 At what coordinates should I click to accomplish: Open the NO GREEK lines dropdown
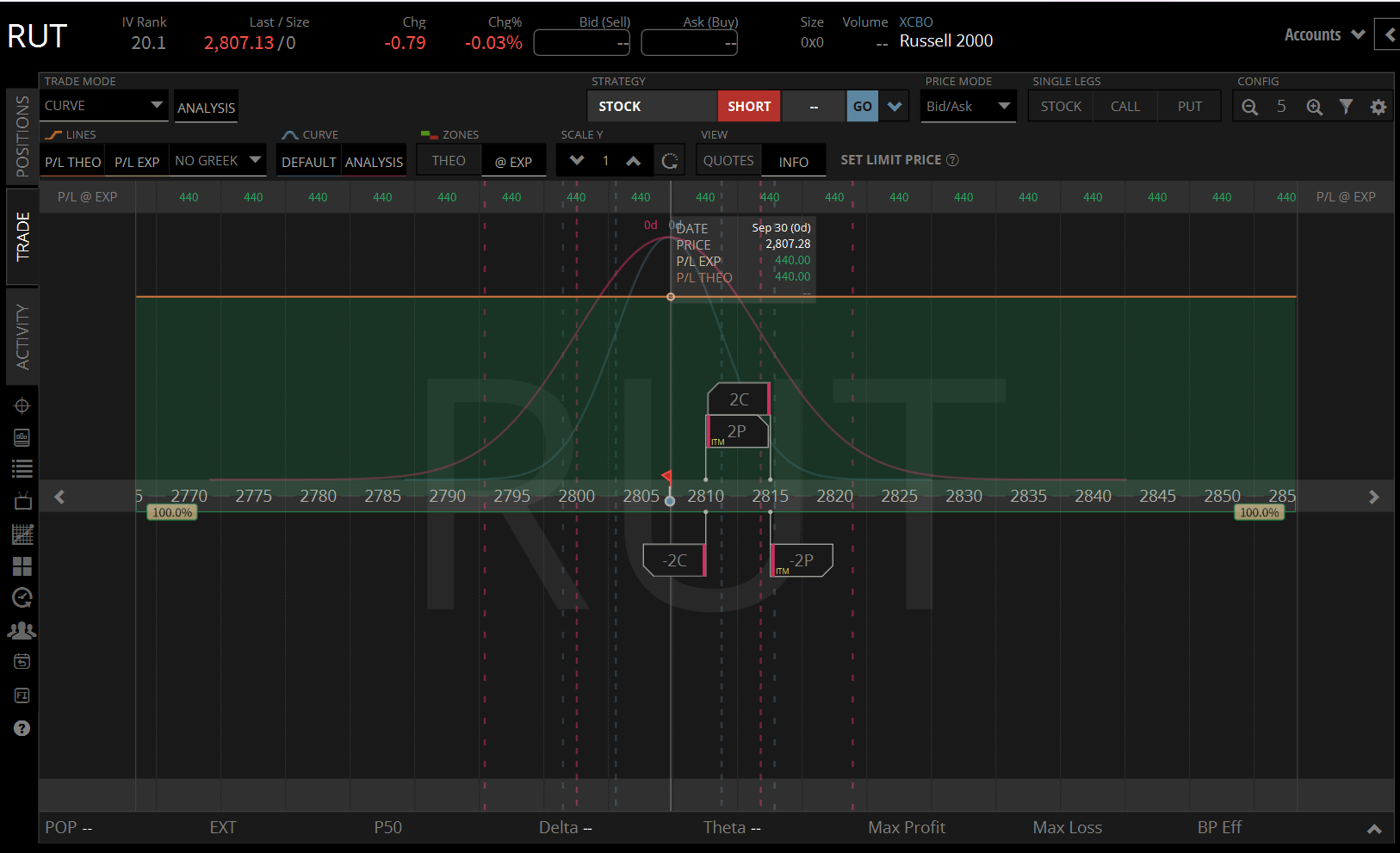tap(218, 161)
